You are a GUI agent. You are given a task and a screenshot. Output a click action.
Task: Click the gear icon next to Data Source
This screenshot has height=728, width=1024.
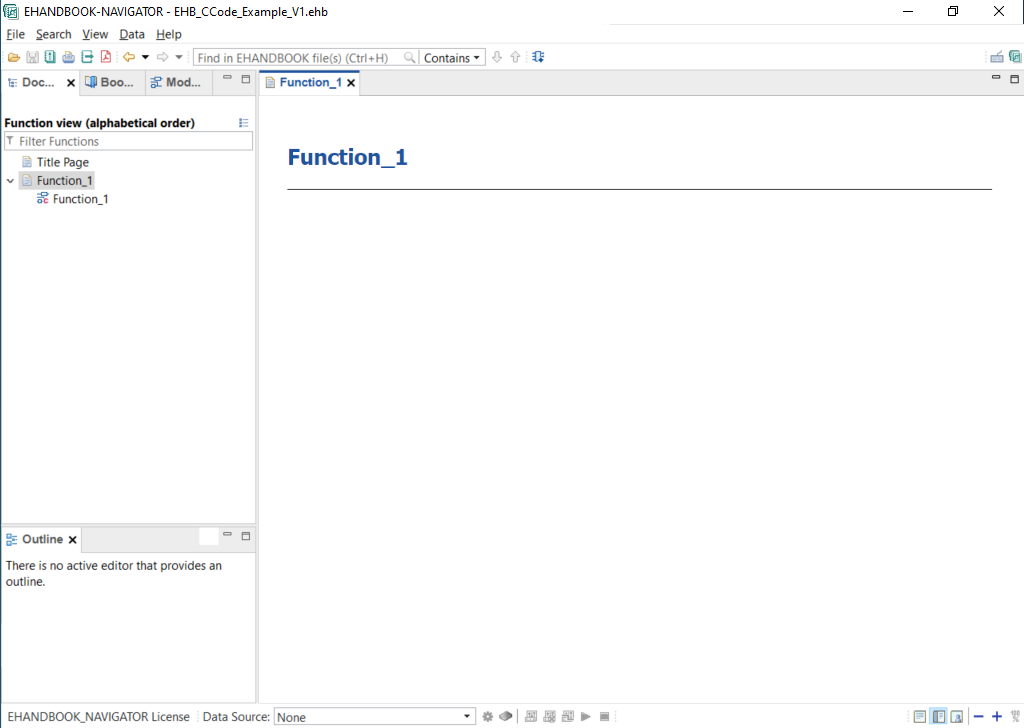(x=488, y=716)
